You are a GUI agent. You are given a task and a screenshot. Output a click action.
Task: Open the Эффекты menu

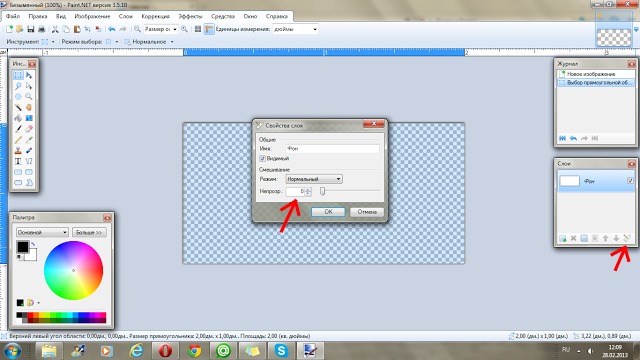[190, 16]
